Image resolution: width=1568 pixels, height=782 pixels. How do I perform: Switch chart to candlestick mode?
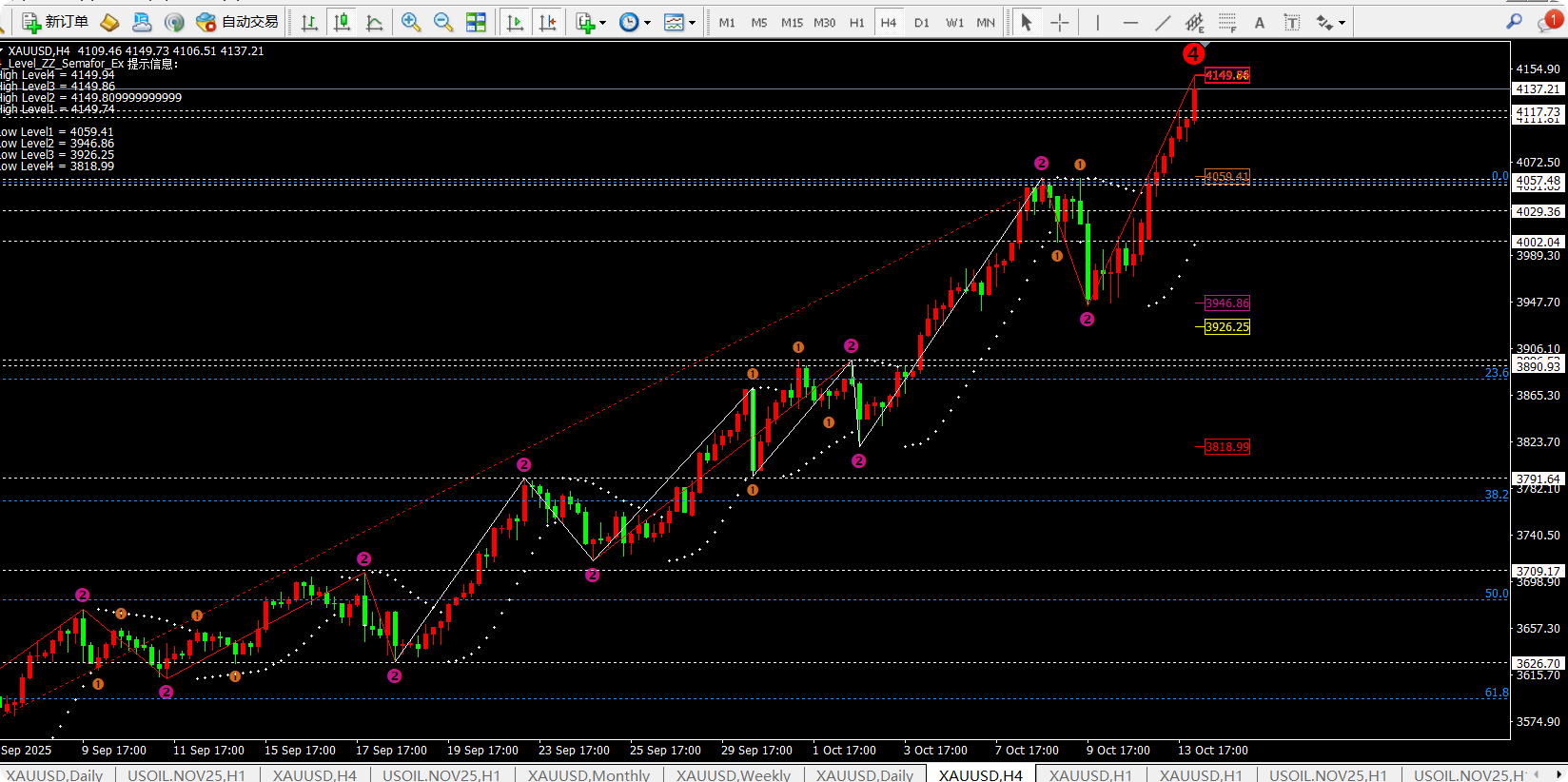pos(342,22)
